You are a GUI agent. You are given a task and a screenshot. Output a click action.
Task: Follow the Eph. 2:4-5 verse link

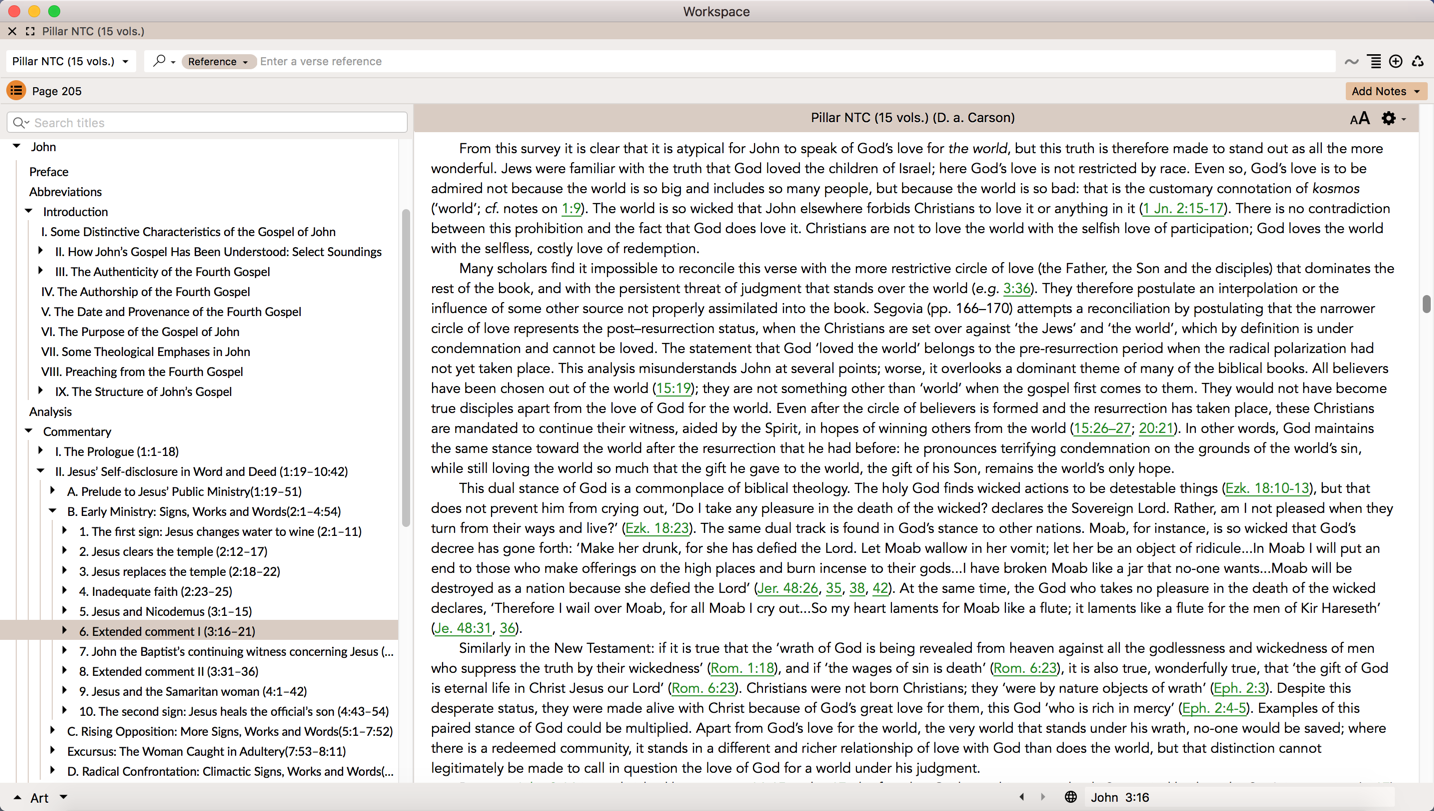(x=1214, y=709)
